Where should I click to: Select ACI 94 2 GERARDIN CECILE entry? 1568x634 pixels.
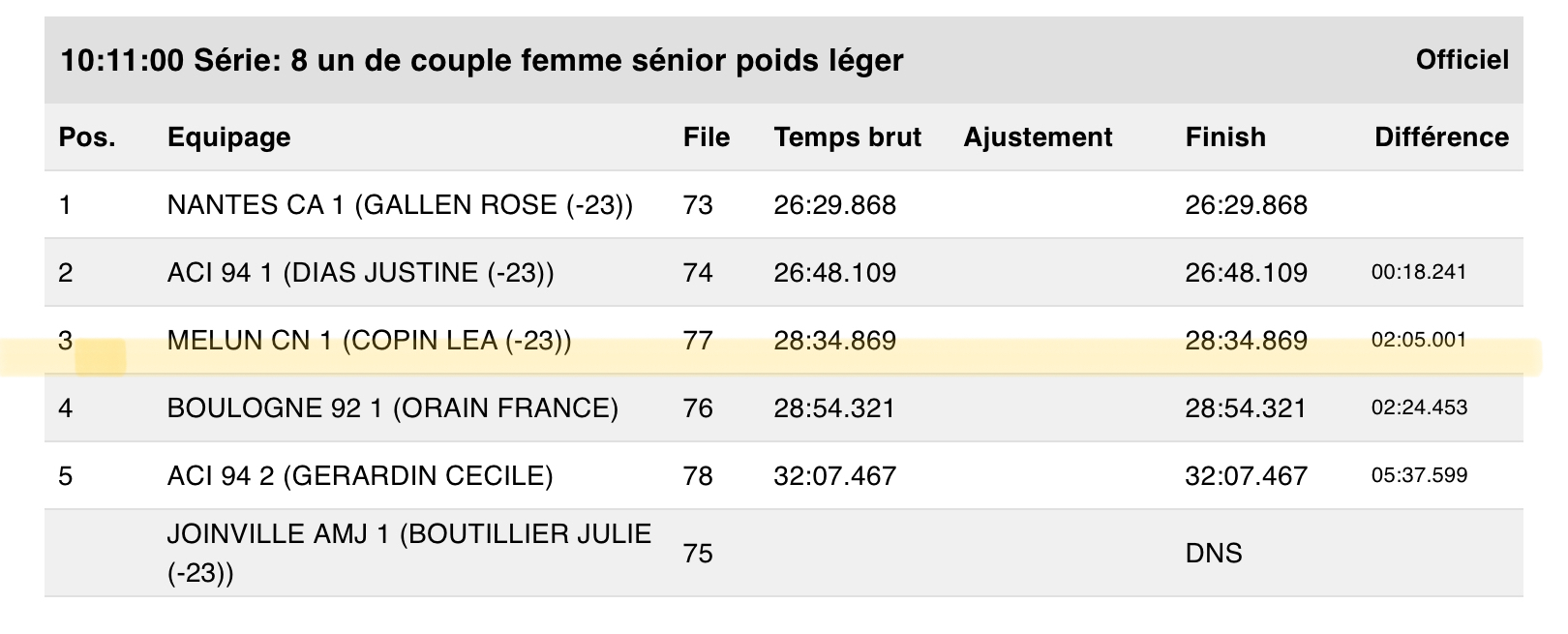point(360,476)
